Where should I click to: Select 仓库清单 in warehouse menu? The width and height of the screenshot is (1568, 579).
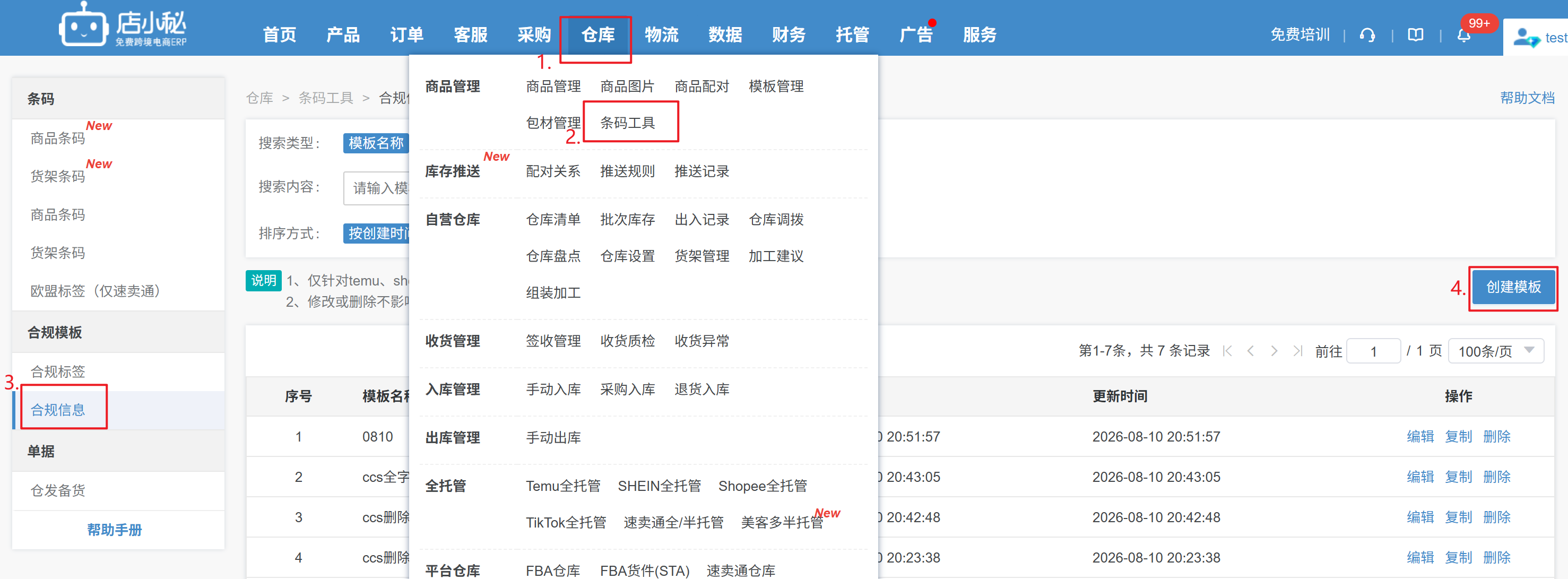553,219
